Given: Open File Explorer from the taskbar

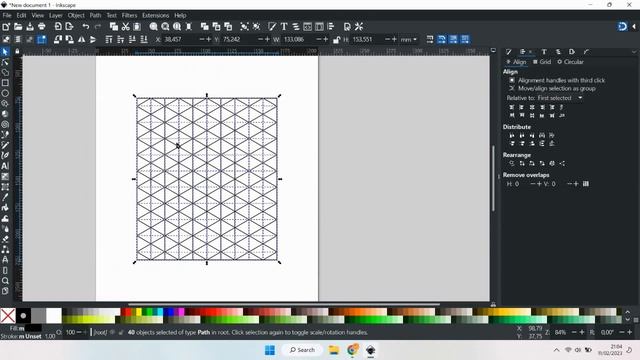Looking at the screenshot, I should [x=333, y=350].
